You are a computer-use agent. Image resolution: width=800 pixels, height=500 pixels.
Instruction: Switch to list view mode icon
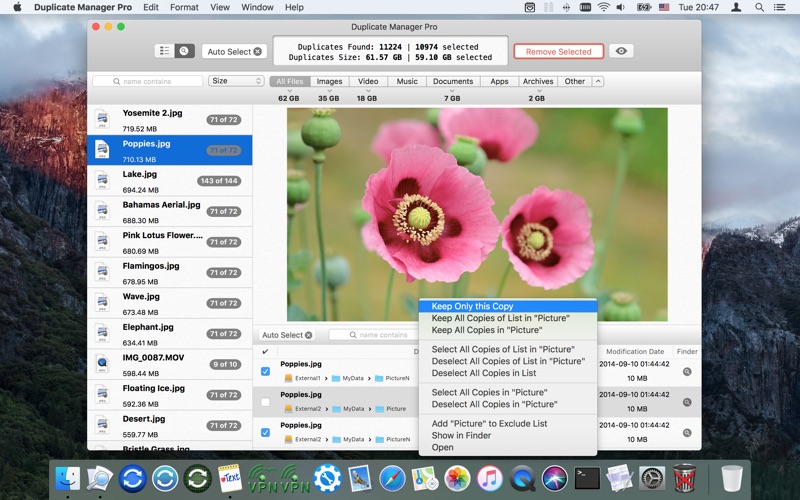click(164, 51)
